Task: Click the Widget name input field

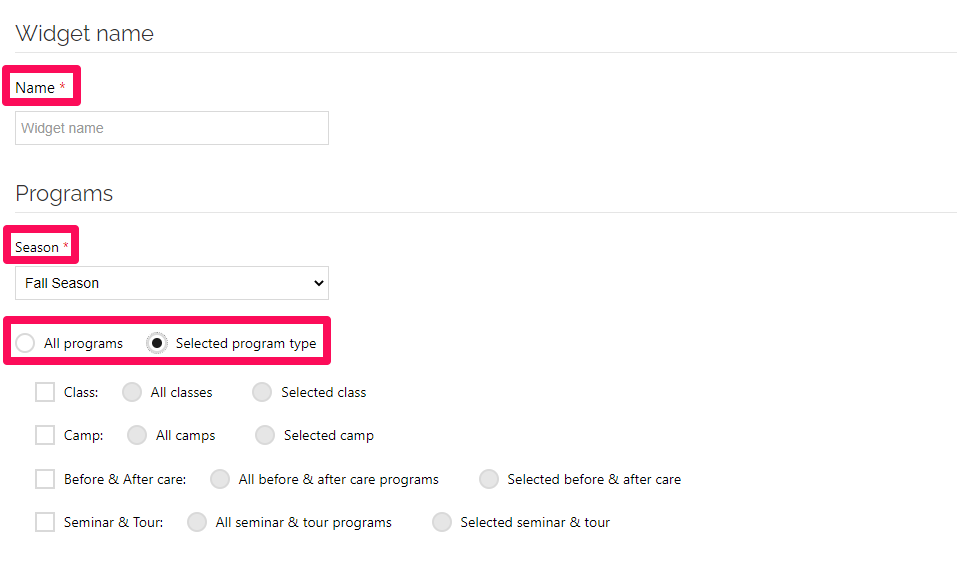Action: pyautogui.click(x=172, y=128)
